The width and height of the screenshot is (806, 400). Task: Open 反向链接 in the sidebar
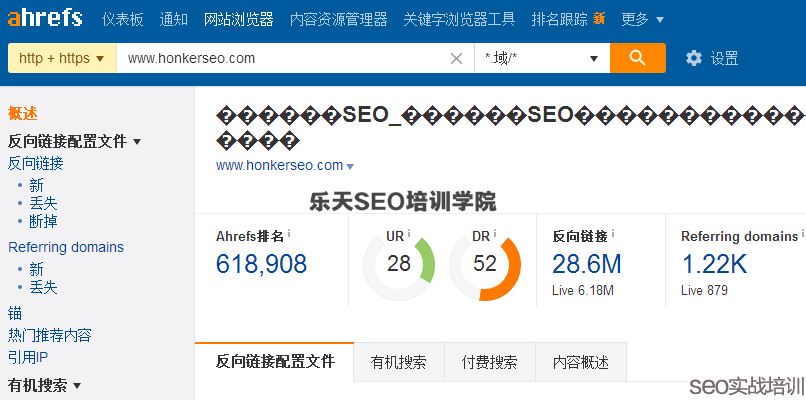coord(36,163)
